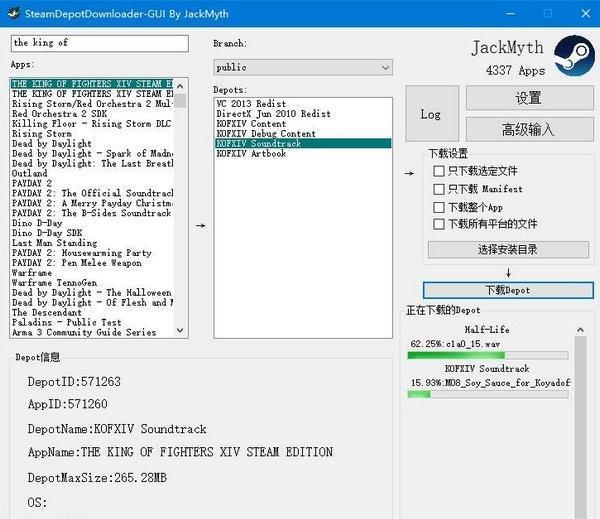Click Apps list scroll down arrow
The image size is (600, 519).
[x=181, y=330]
